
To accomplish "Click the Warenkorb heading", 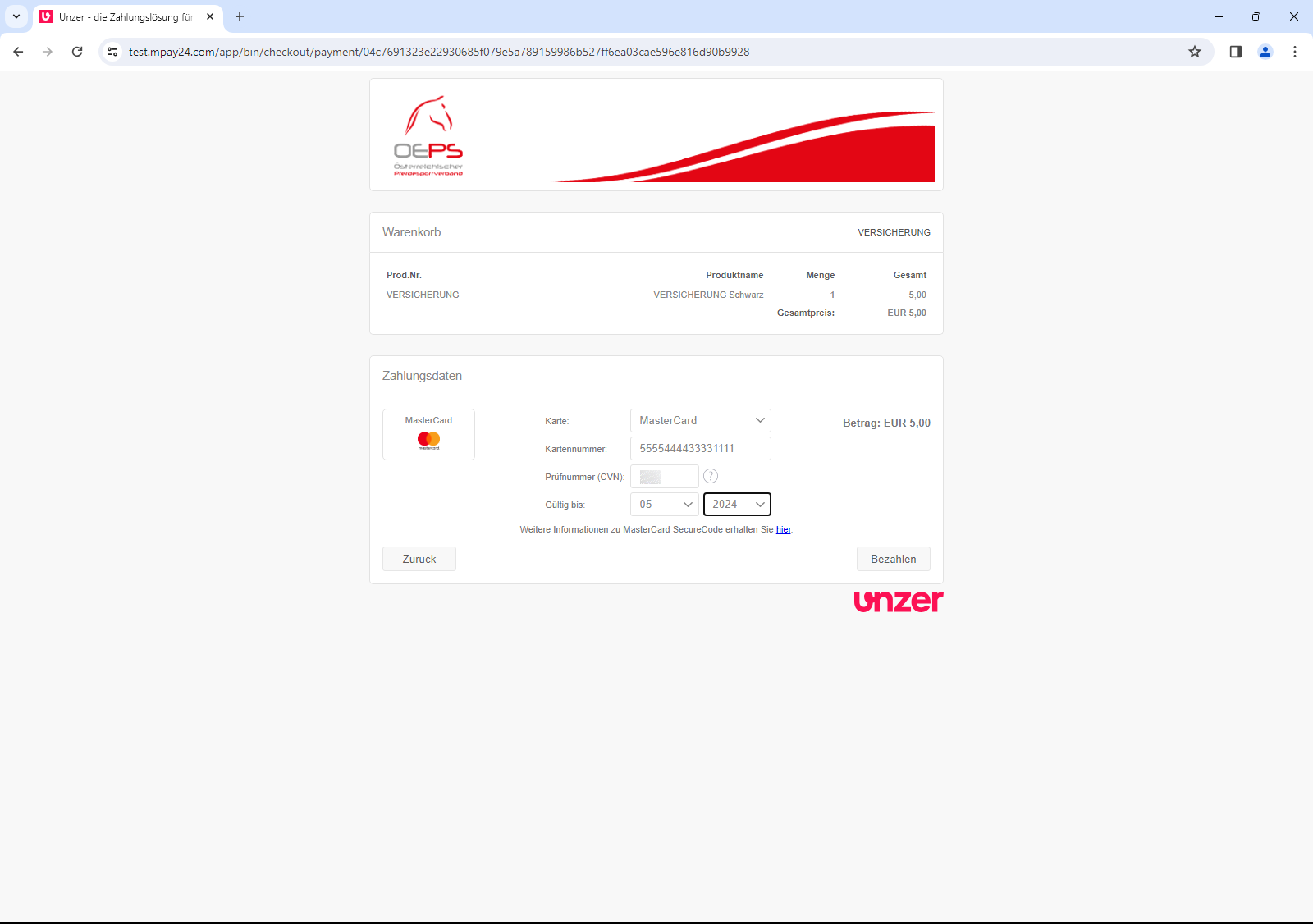I will [412, 232].
